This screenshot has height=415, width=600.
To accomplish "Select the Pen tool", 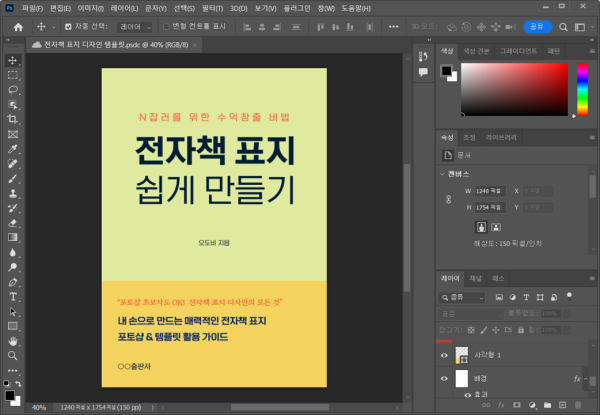I will point(13,282).
